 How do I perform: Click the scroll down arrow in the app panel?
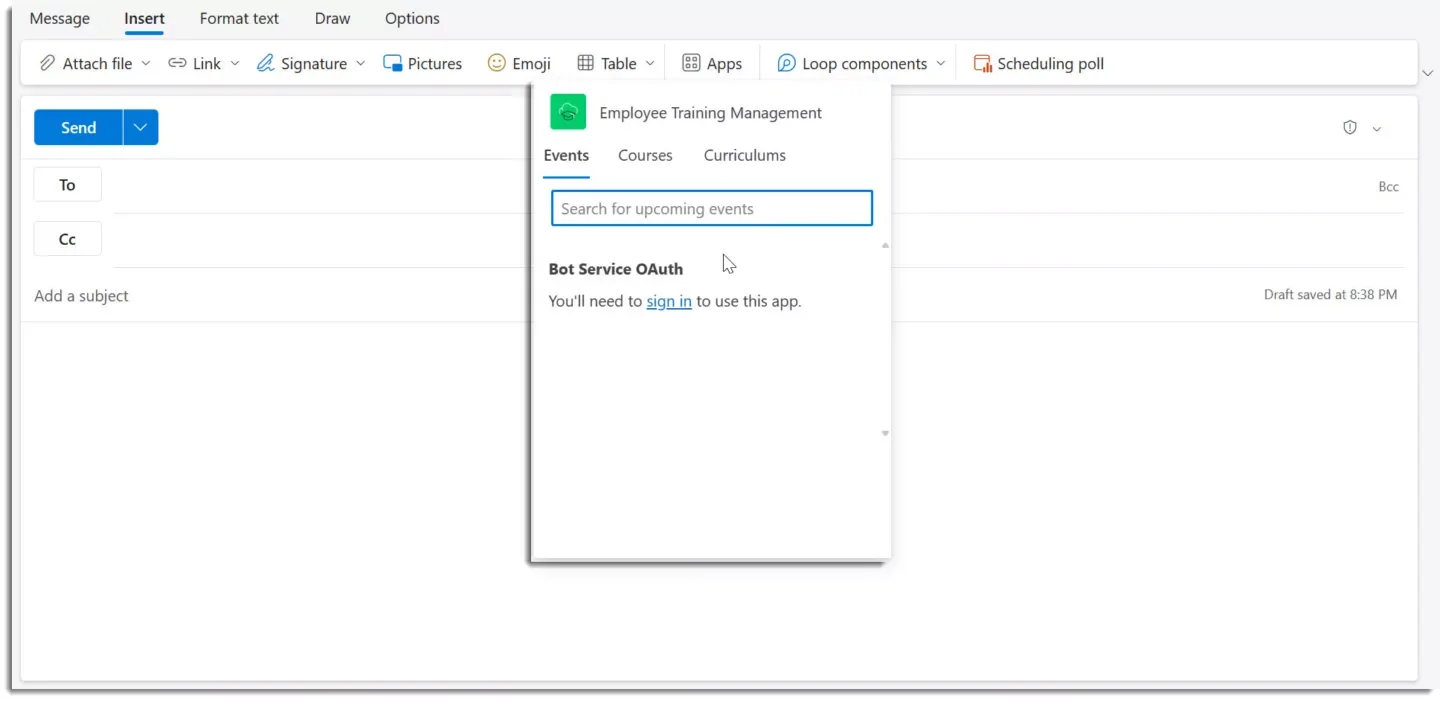point(885,433)
